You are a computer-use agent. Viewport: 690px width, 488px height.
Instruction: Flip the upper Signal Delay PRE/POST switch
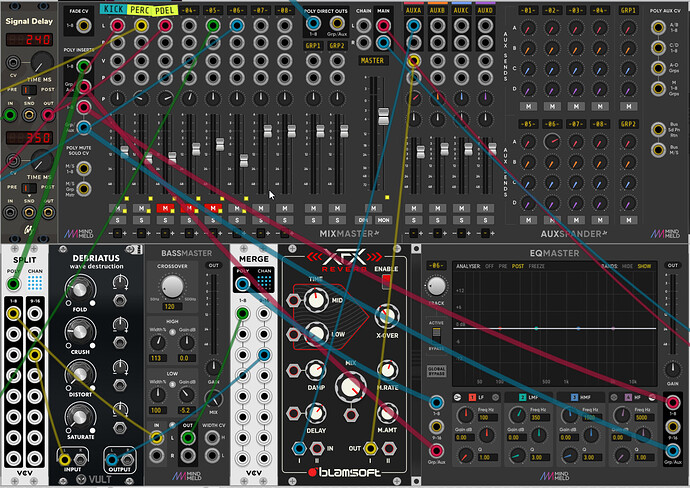tap(29, 90)
